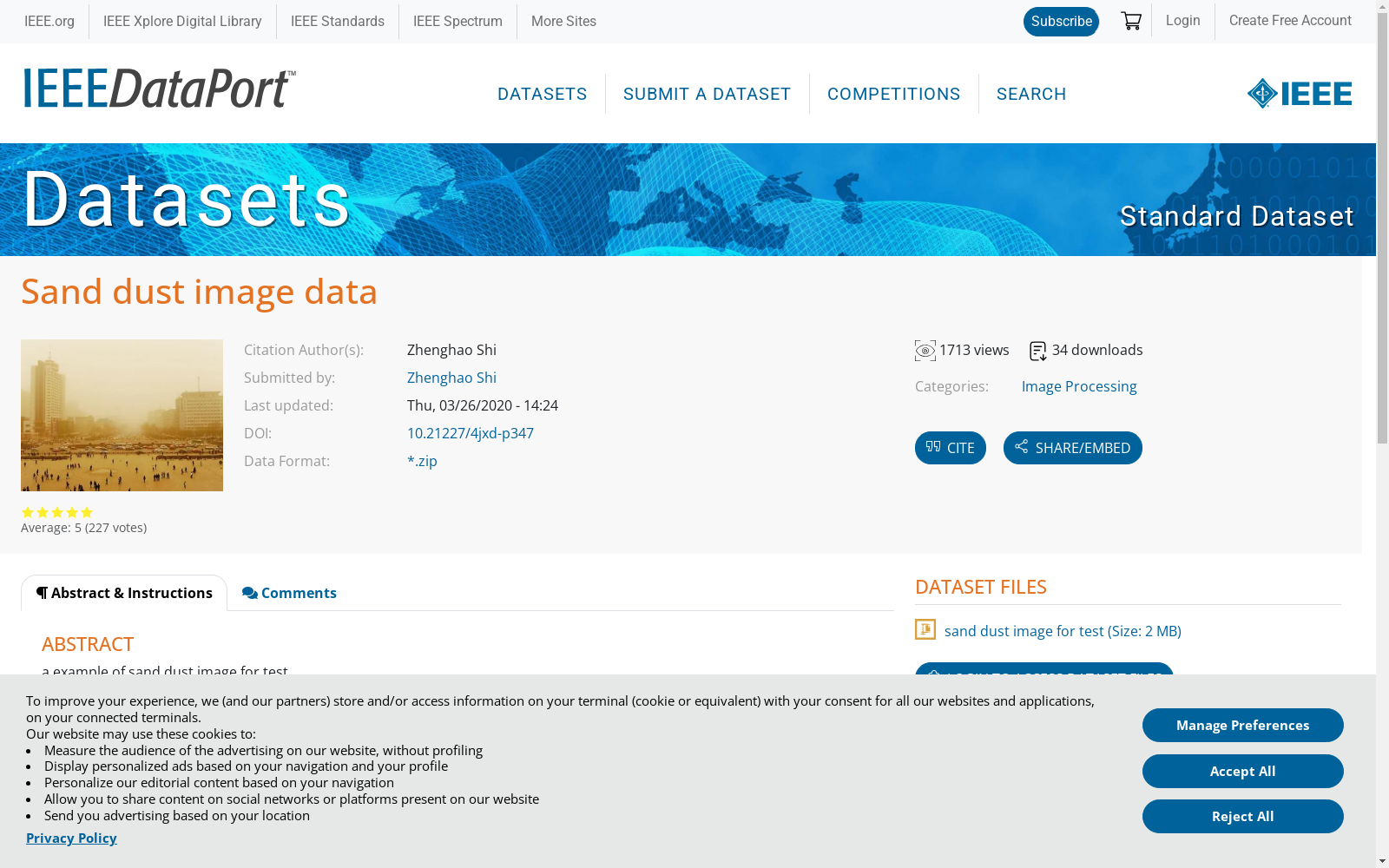Accept all cookies
Screen dimensions: 1389x868
(1243, 771)
